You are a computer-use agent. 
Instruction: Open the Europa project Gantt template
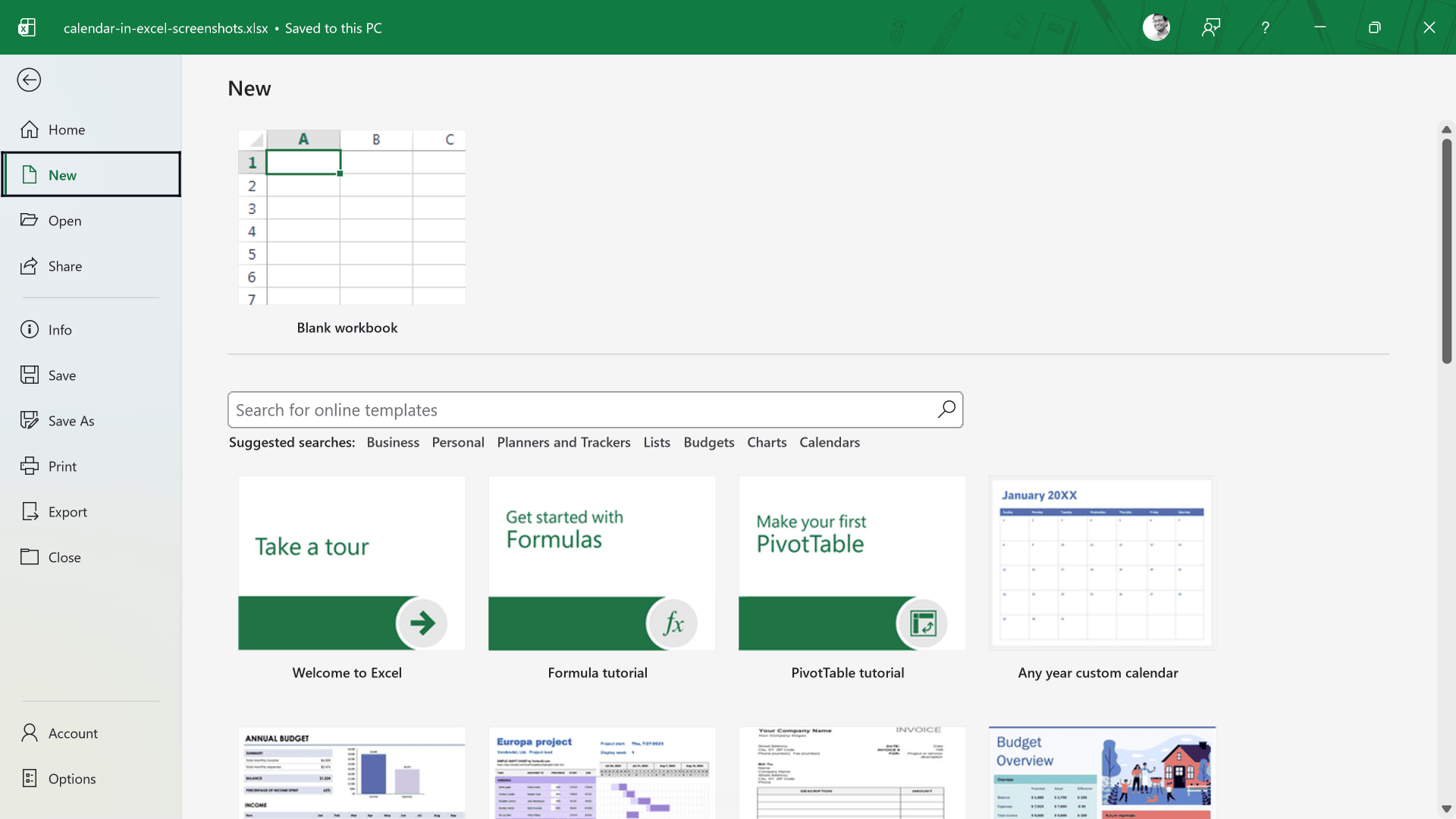[x=602, y=773]
